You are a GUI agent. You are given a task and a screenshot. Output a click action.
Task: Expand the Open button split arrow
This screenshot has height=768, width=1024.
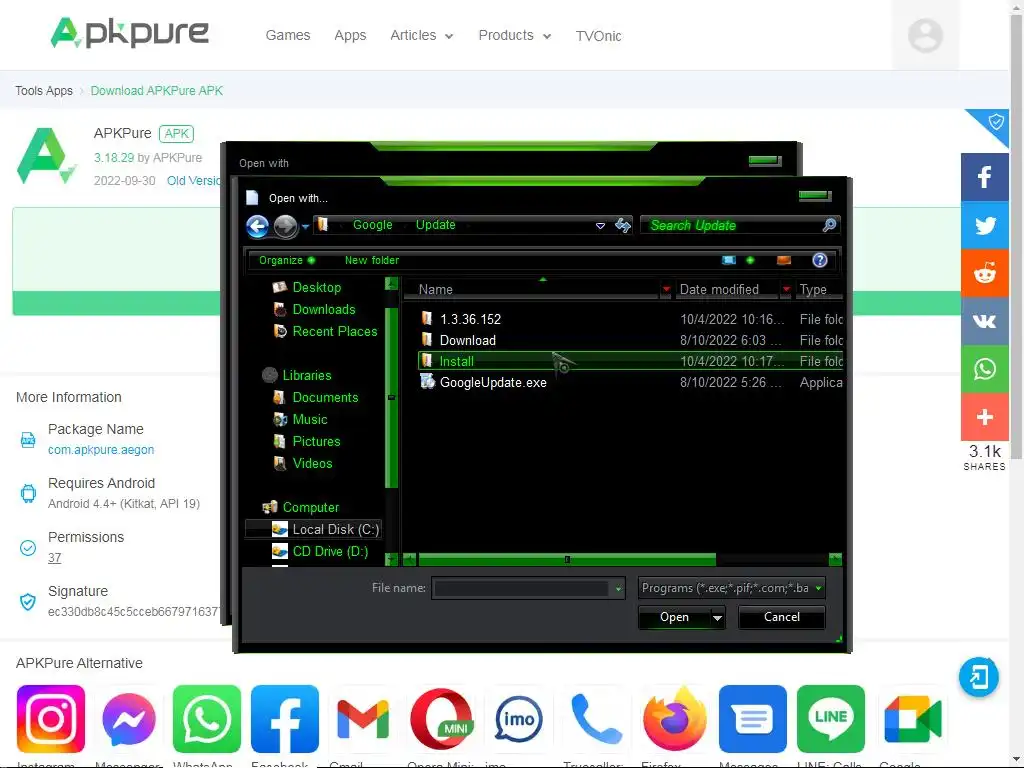(718, 617)
